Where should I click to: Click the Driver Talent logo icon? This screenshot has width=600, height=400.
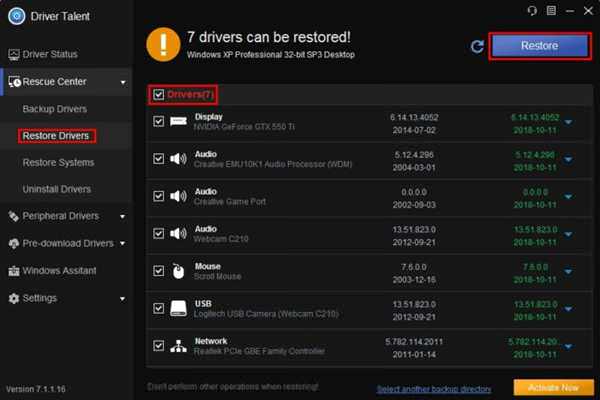pos(16,16)
